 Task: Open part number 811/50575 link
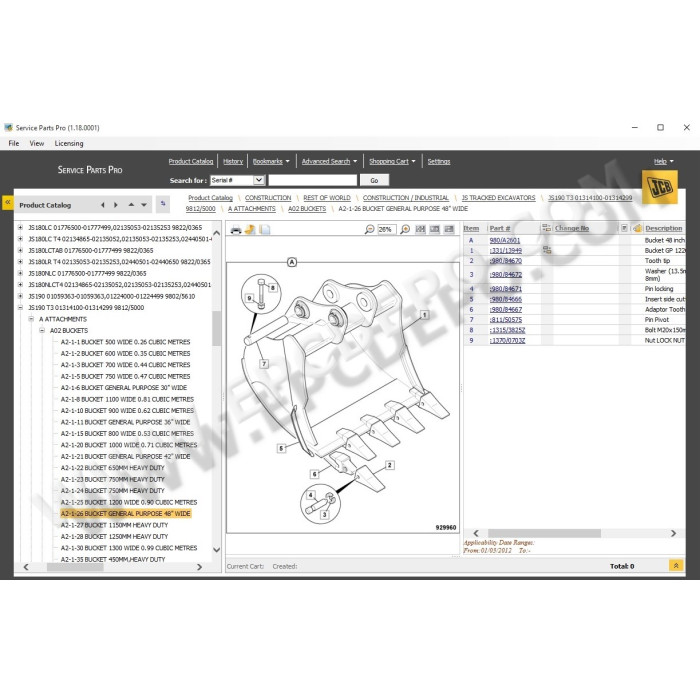(x=505, y=320)
